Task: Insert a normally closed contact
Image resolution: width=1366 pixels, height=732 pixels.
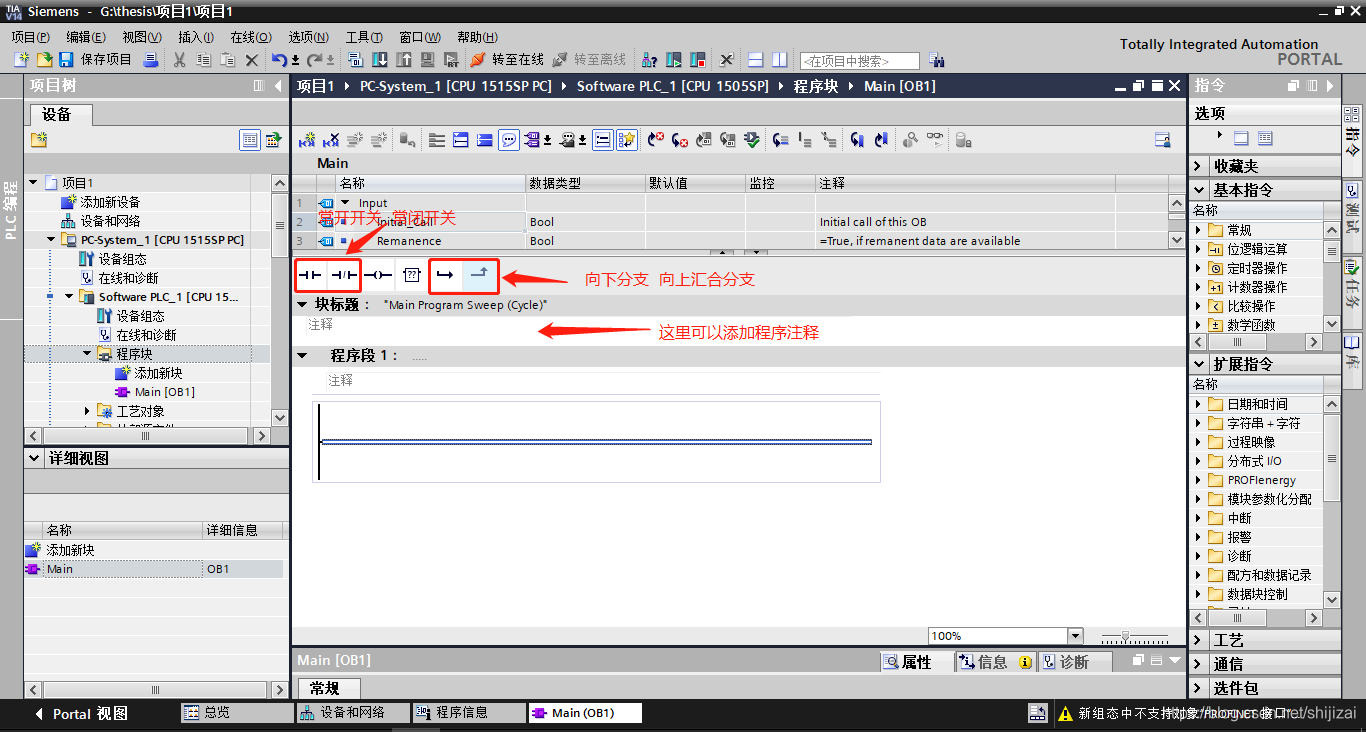Action: [x=344, y=274]
